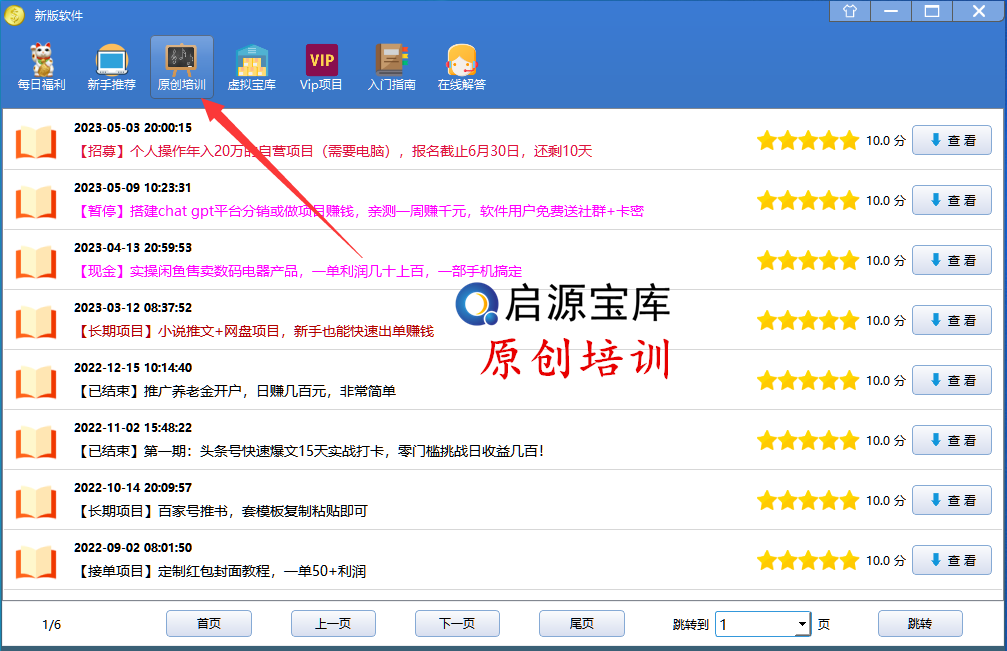Image resolution: width=1007 pixels, height=651 pixels.
Task: Click star rating of the 现金 闲鱼 entry
Action: click(808, 260)
